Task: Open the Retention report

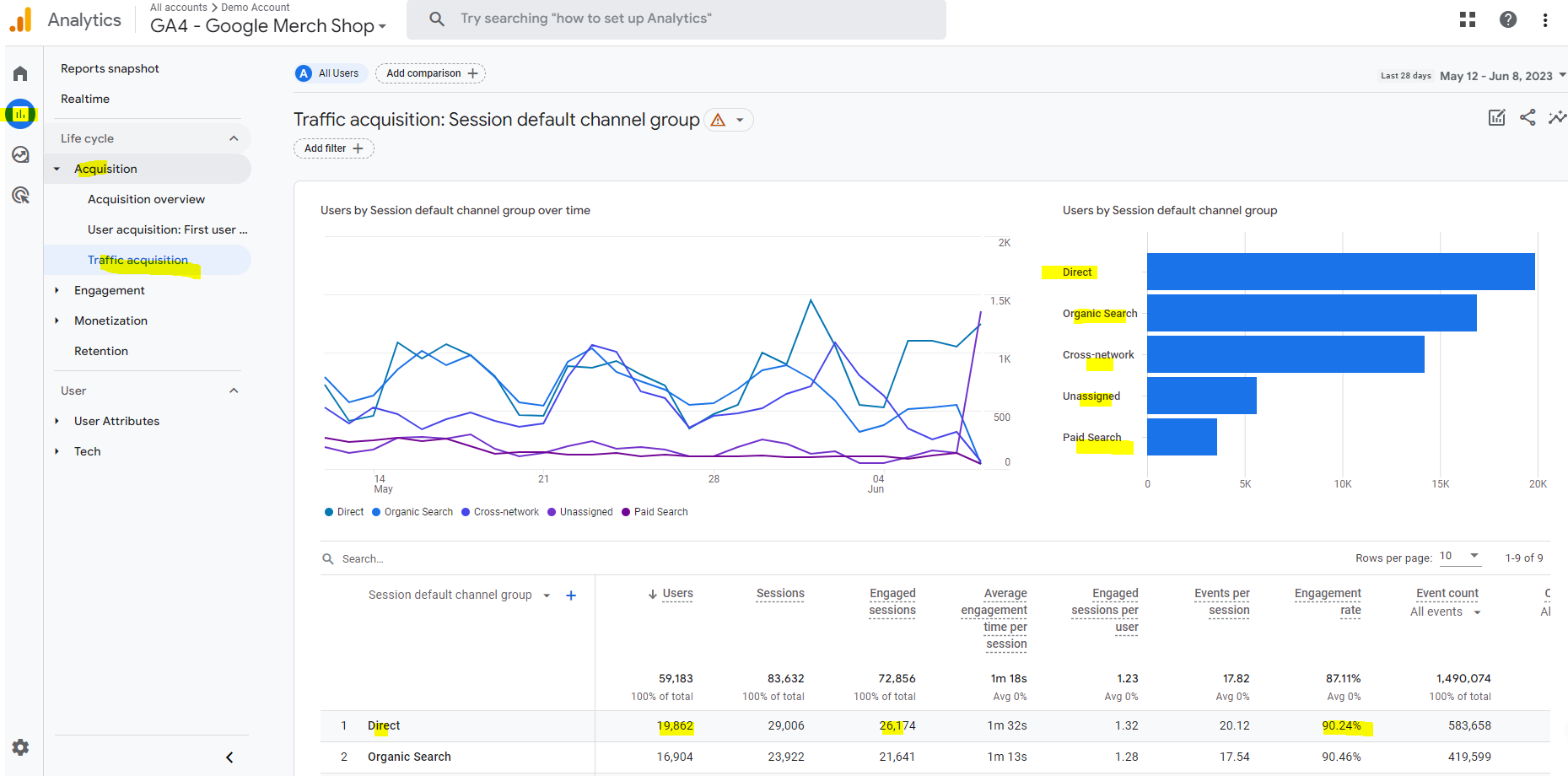Action: pyautogui.click(x=101, y=351)
